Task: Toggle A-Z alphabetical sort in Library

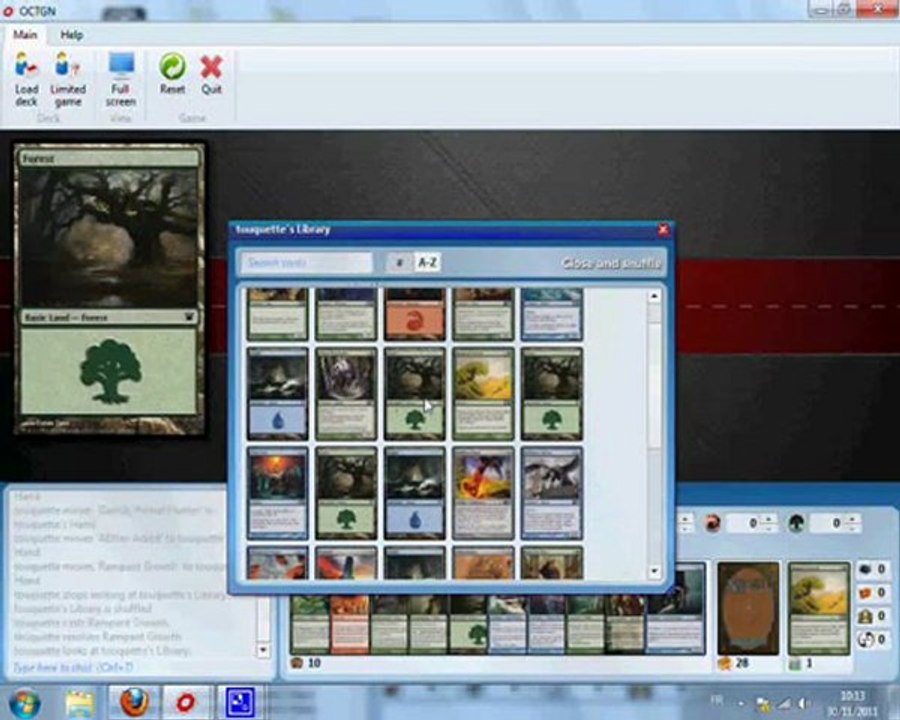Action: (x=427, y=263)
